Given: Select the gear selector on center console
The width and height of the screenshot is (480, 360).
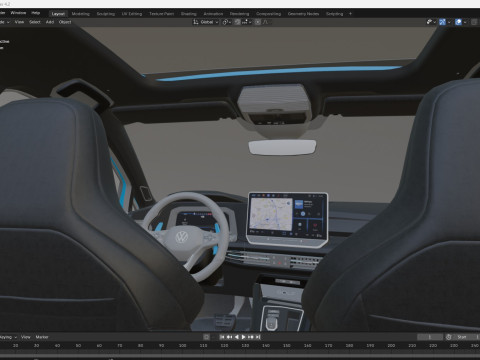Looking at the screenshot, I should (x=272, y=323).
